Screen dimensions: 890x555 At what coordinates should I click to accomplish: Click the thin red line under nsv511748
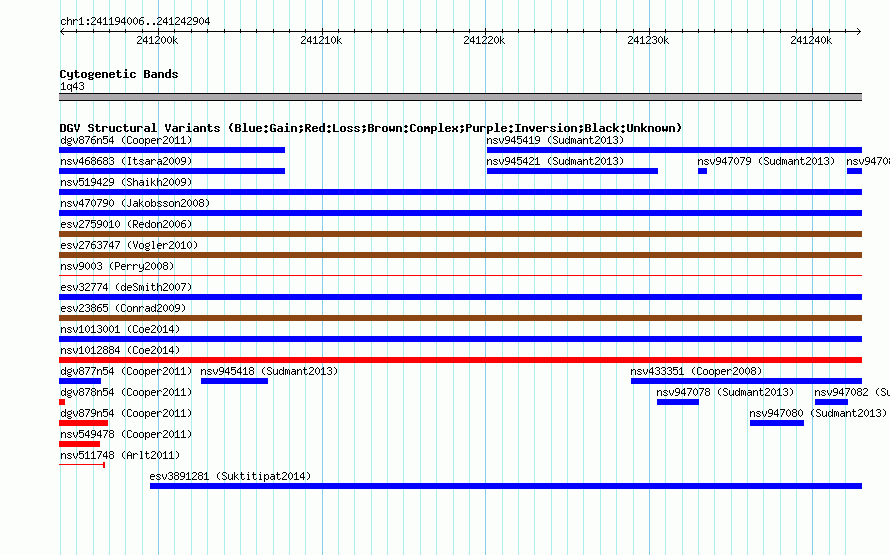82,465
